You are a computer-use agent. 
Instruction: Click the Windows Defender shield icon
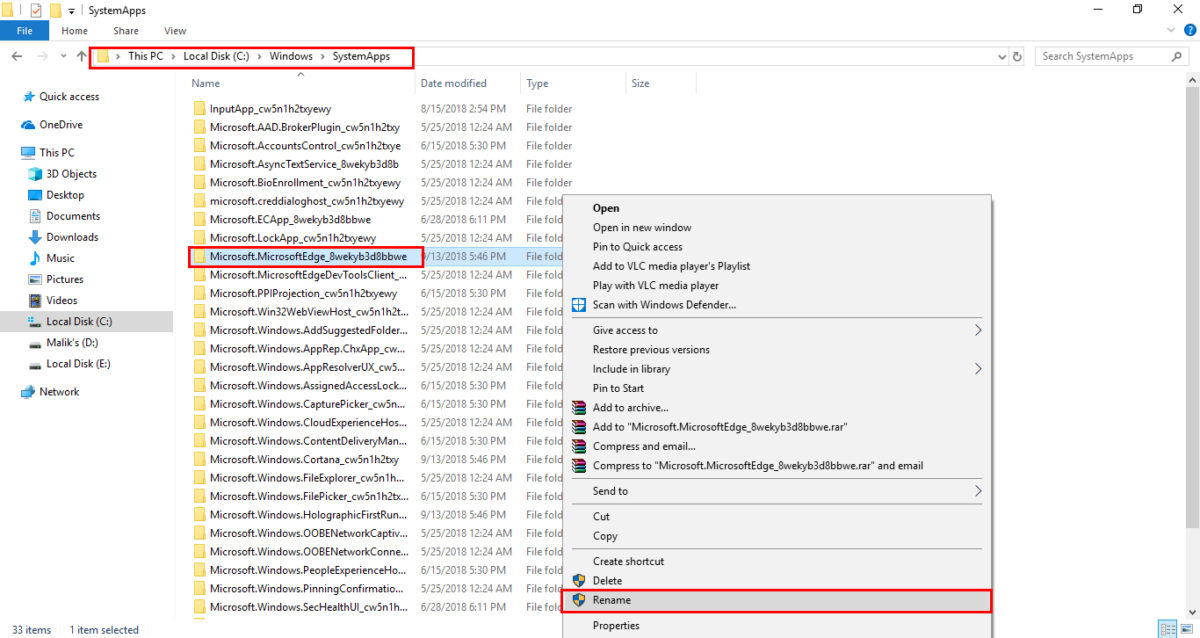click(x=578, y=304)
